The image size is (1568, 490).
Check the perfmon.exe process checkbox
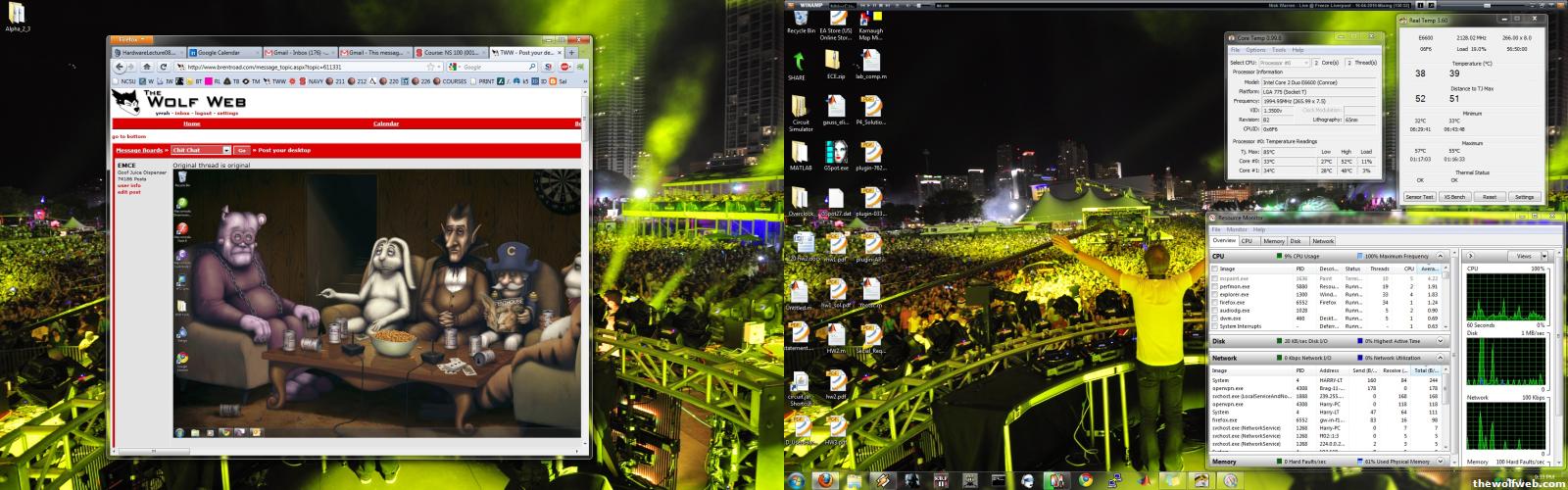coord(1216,286)
